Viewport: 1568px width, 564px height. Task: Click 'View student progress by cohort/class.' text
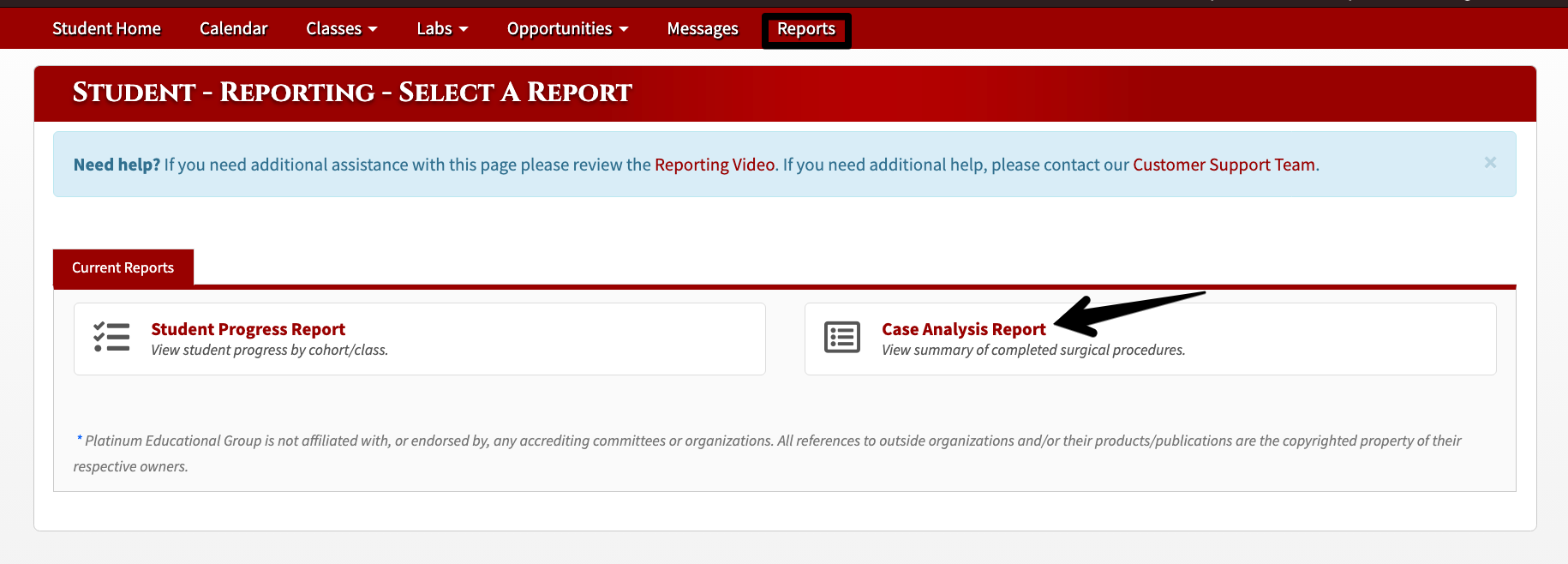[270, 350]
